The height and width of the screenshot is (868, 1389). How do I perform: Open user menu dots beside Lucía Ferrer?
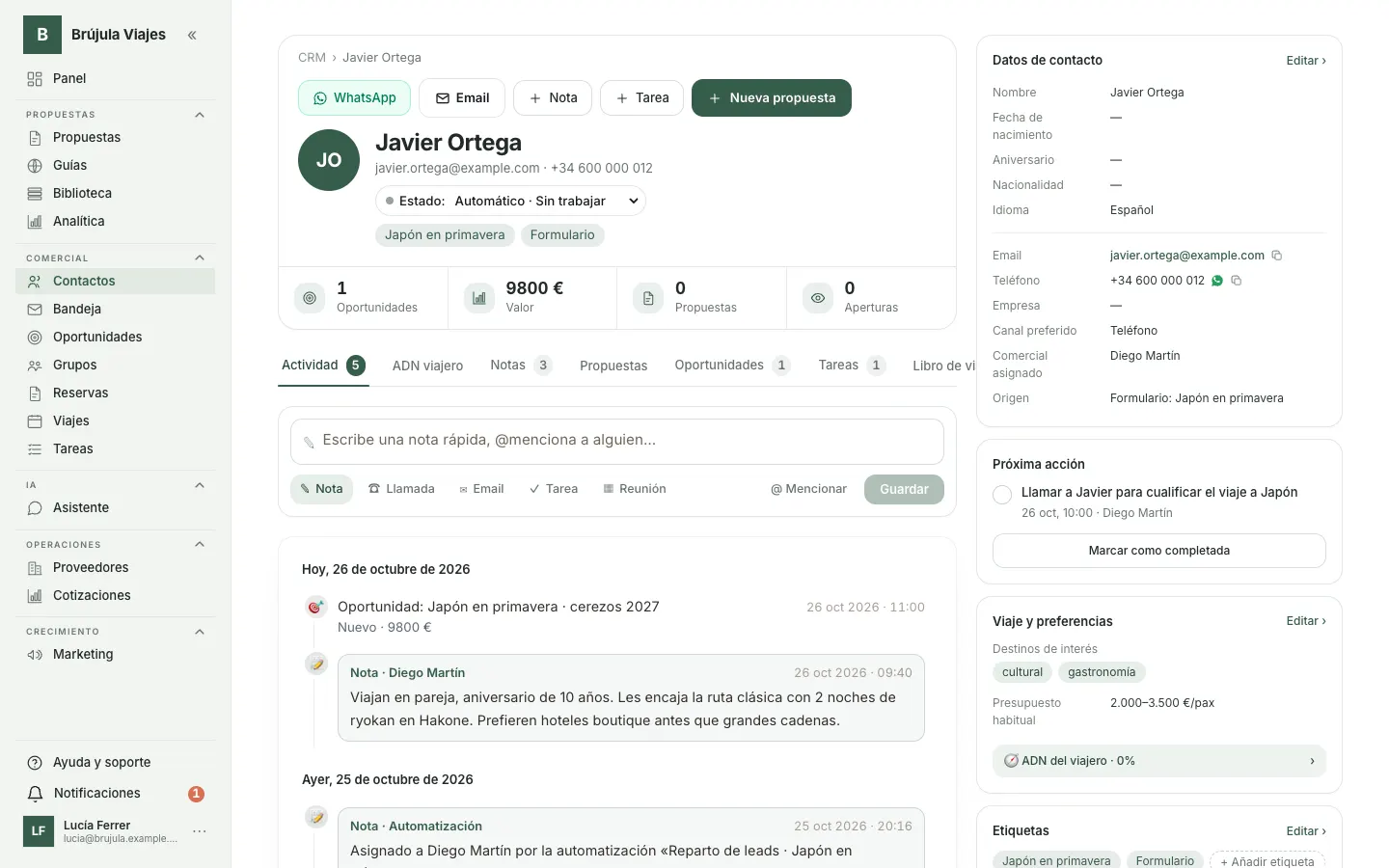(200, 831)
